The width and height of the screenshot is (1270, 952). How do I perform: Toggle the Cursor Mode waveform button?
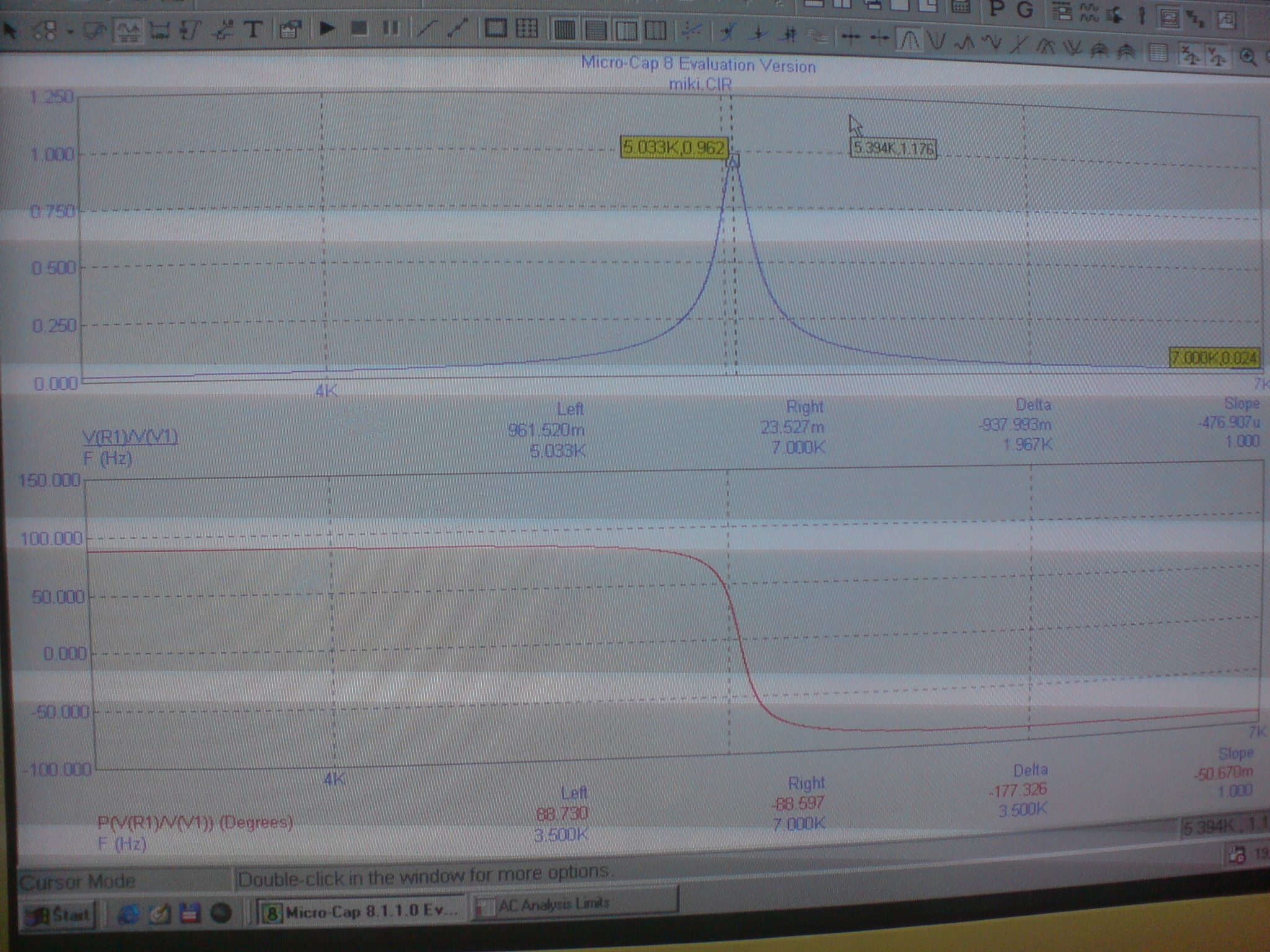(128, 30)
